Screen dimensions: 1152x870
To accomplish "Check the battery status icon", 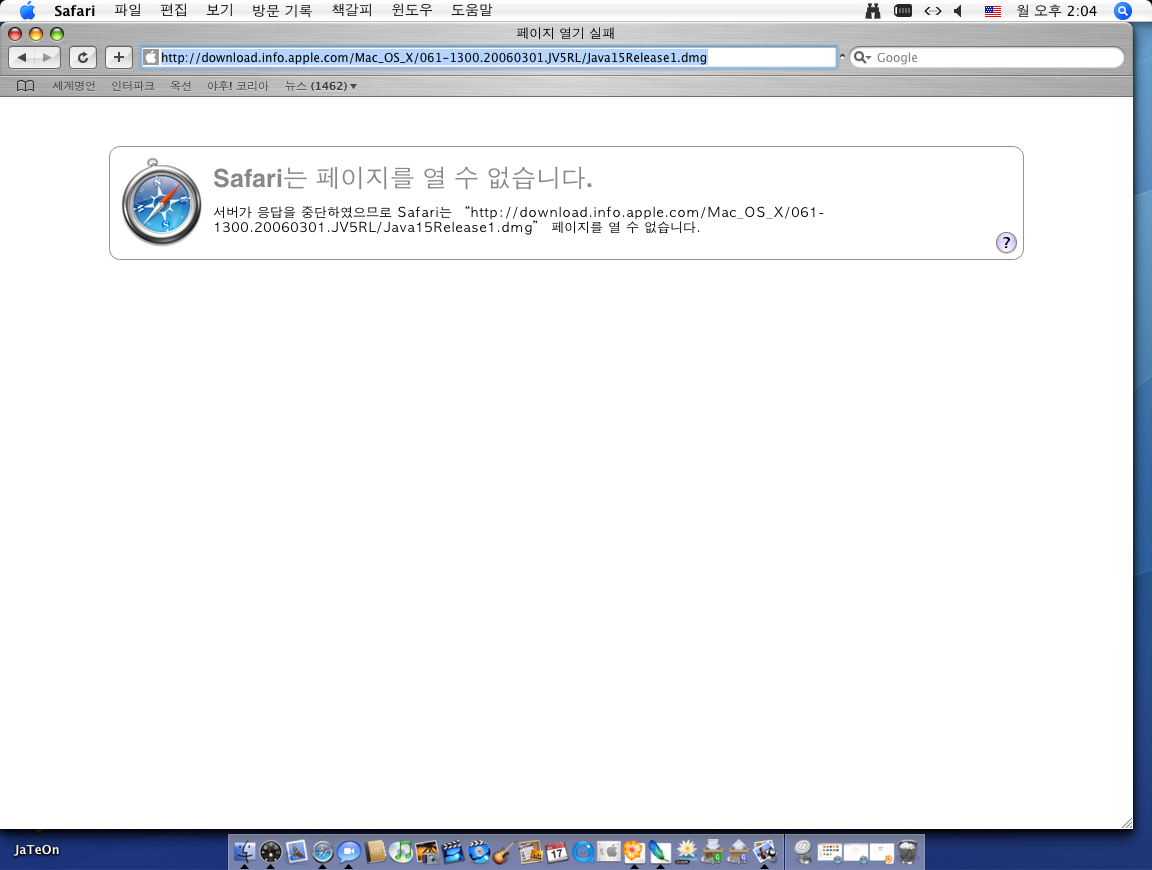I will click(x=903, y=10).
